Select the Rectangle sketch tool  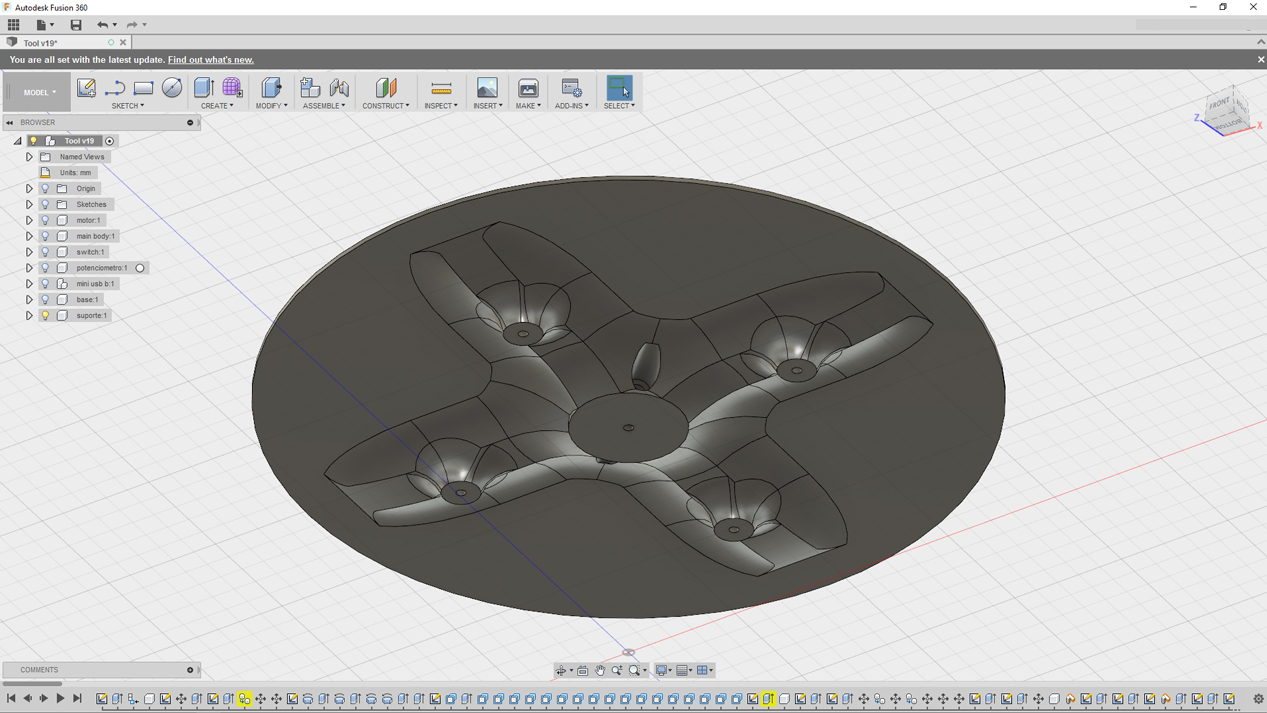coord(144,88)
